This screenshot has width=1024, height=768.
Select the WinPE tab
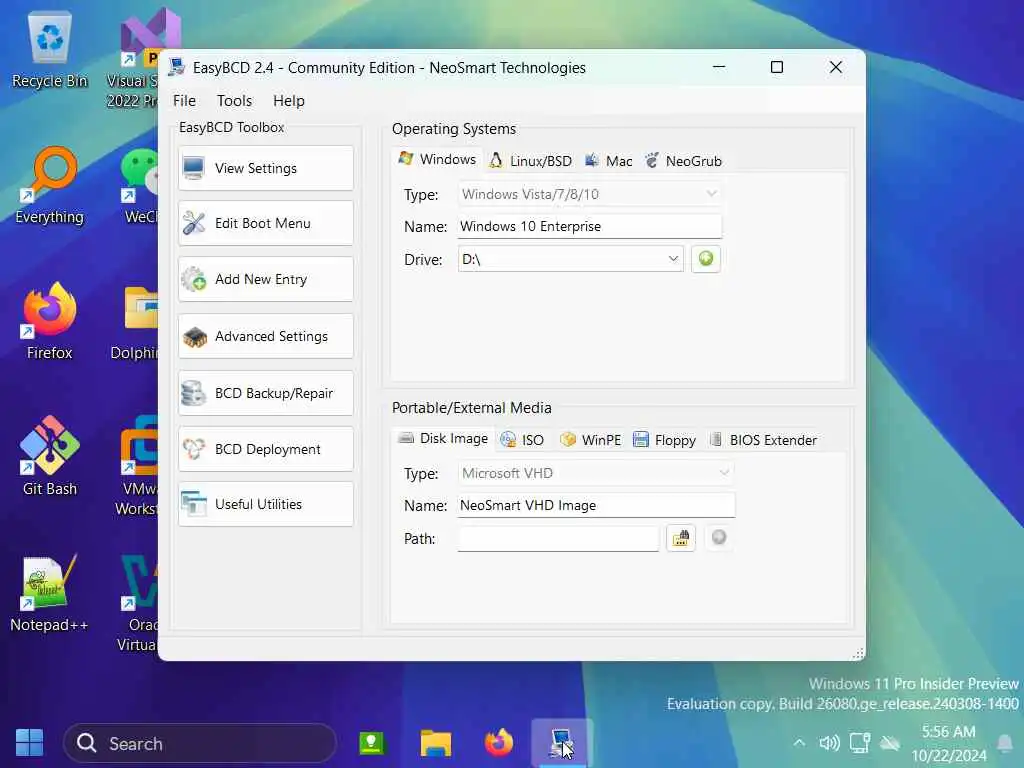click(x=590, y=440)
